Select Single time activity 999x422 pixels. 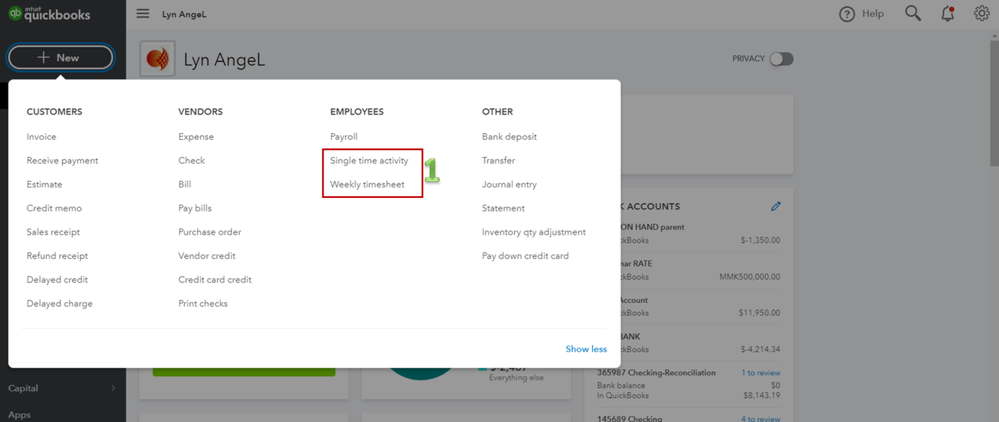pyautogui.click(x=369, y=161)
